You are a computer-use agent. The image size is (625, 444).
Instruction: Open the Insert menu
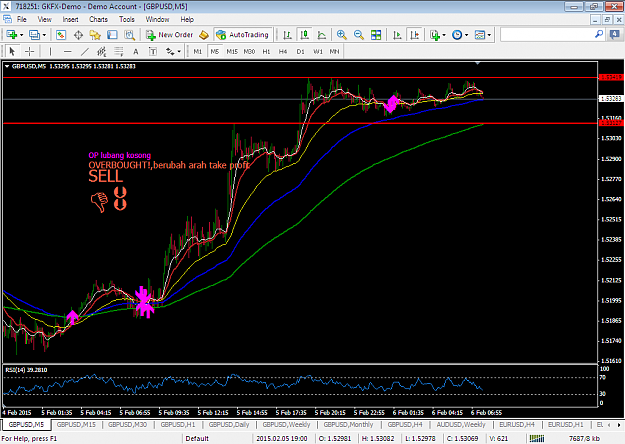click(70, 19)
